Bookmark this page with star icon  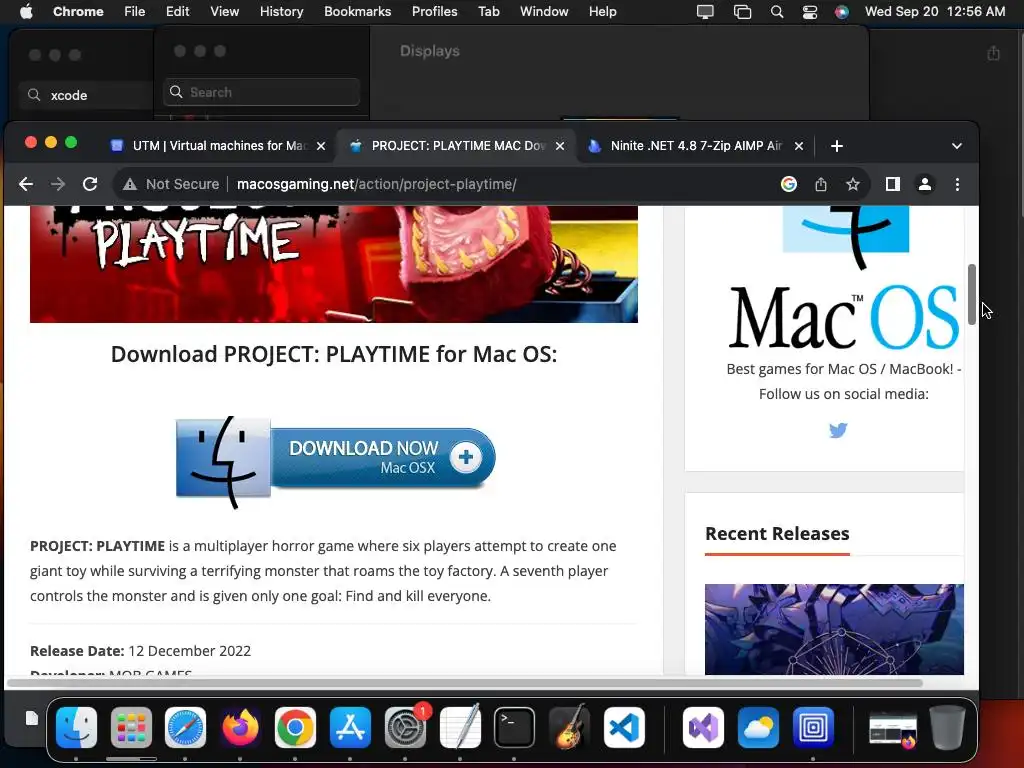pyautogui.click(x=853, y=184)
